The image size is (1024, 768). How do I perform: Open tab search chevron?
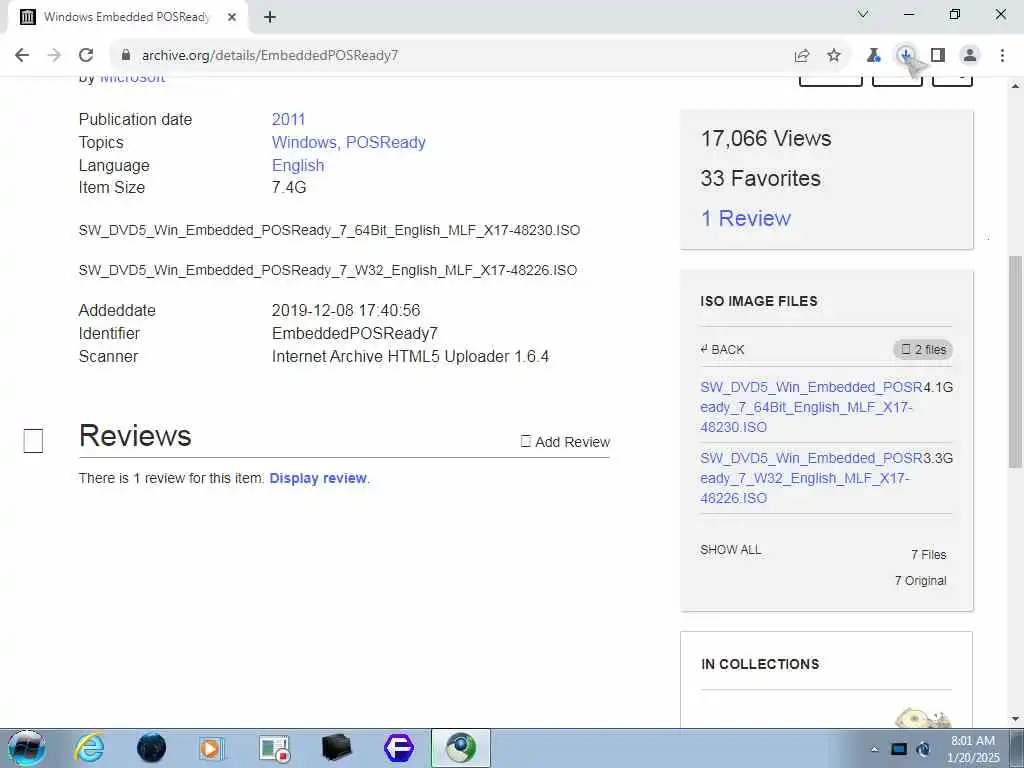(863, 14)
